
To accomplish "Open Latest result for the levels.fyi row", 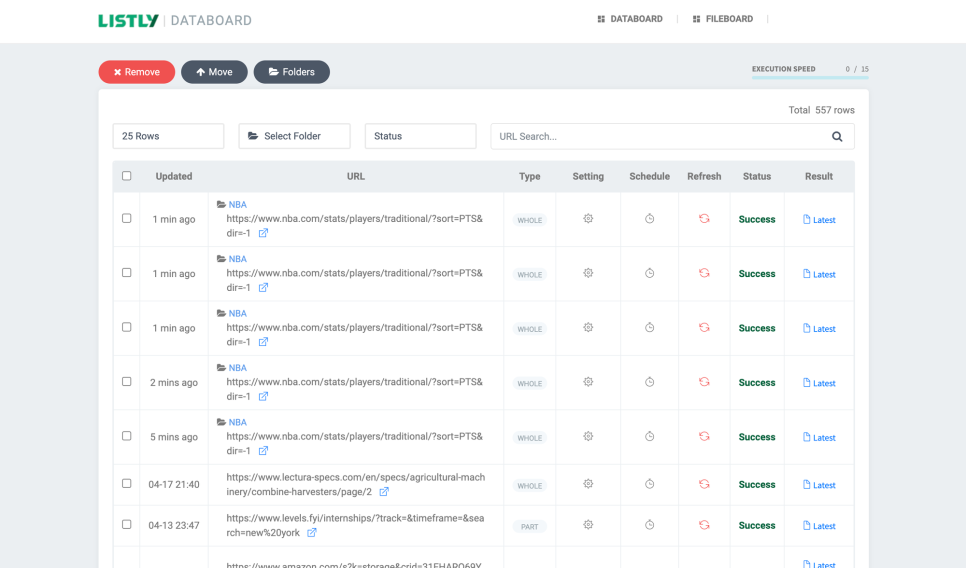I will (819, 525).
